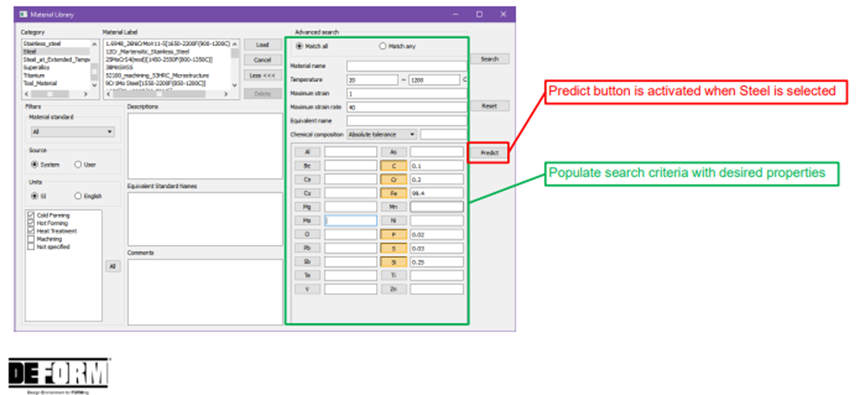Open the Absolute tolerance dropdown
The width and height of the screenshot is (865, 395).
[382, 134]
